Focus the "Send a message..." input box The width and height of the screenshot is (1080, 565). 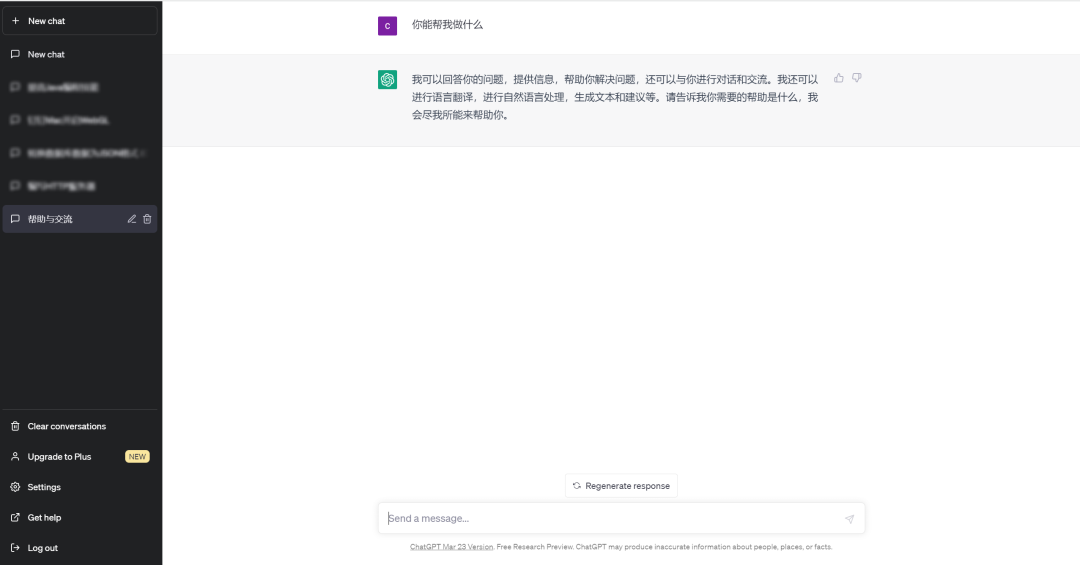point(610,518)
